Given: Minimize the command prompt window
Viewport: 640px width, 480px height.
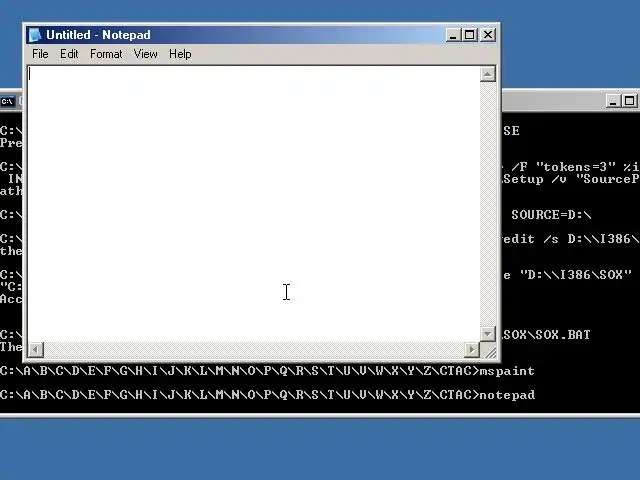Looking at the screenshot, I should (x=612, y=101).
